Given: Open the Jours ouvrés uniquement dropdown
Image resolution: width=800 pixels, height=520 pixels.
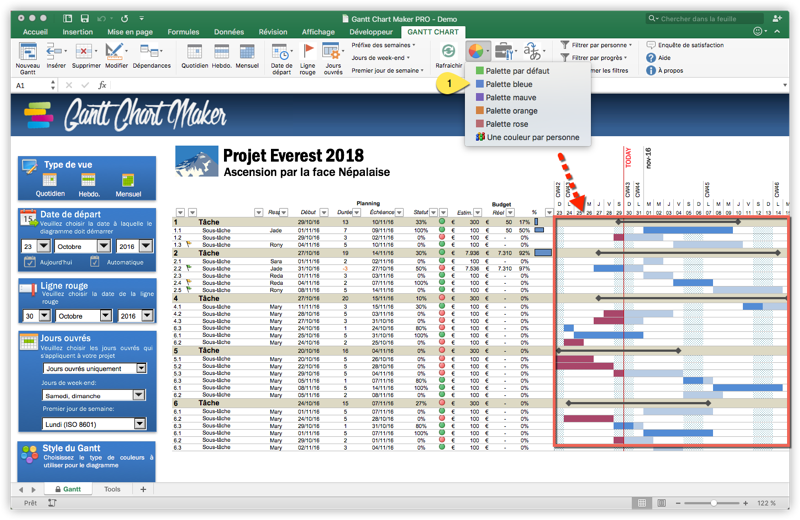Looking at the screenshot, I should click(x=141, y=368).
